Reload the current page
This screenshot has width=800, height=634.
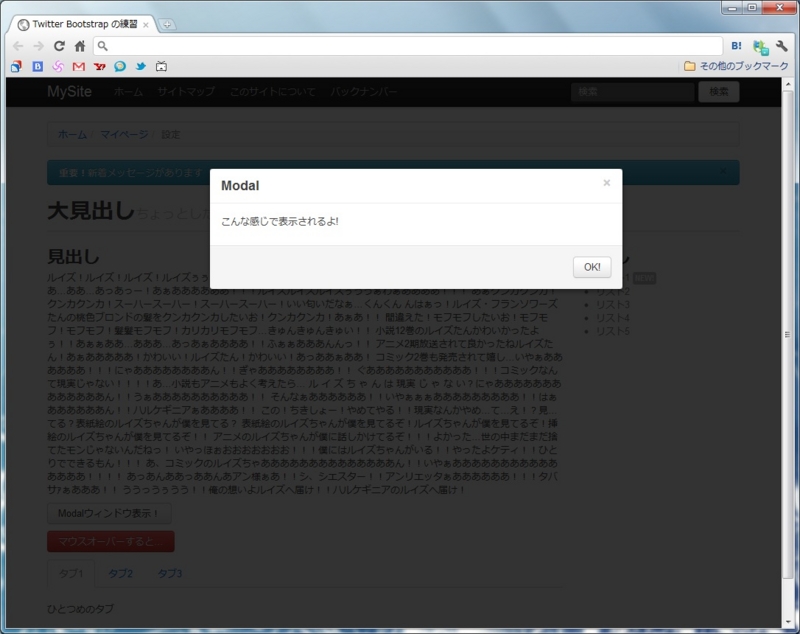pyautogui.click(x=59, y=46)
